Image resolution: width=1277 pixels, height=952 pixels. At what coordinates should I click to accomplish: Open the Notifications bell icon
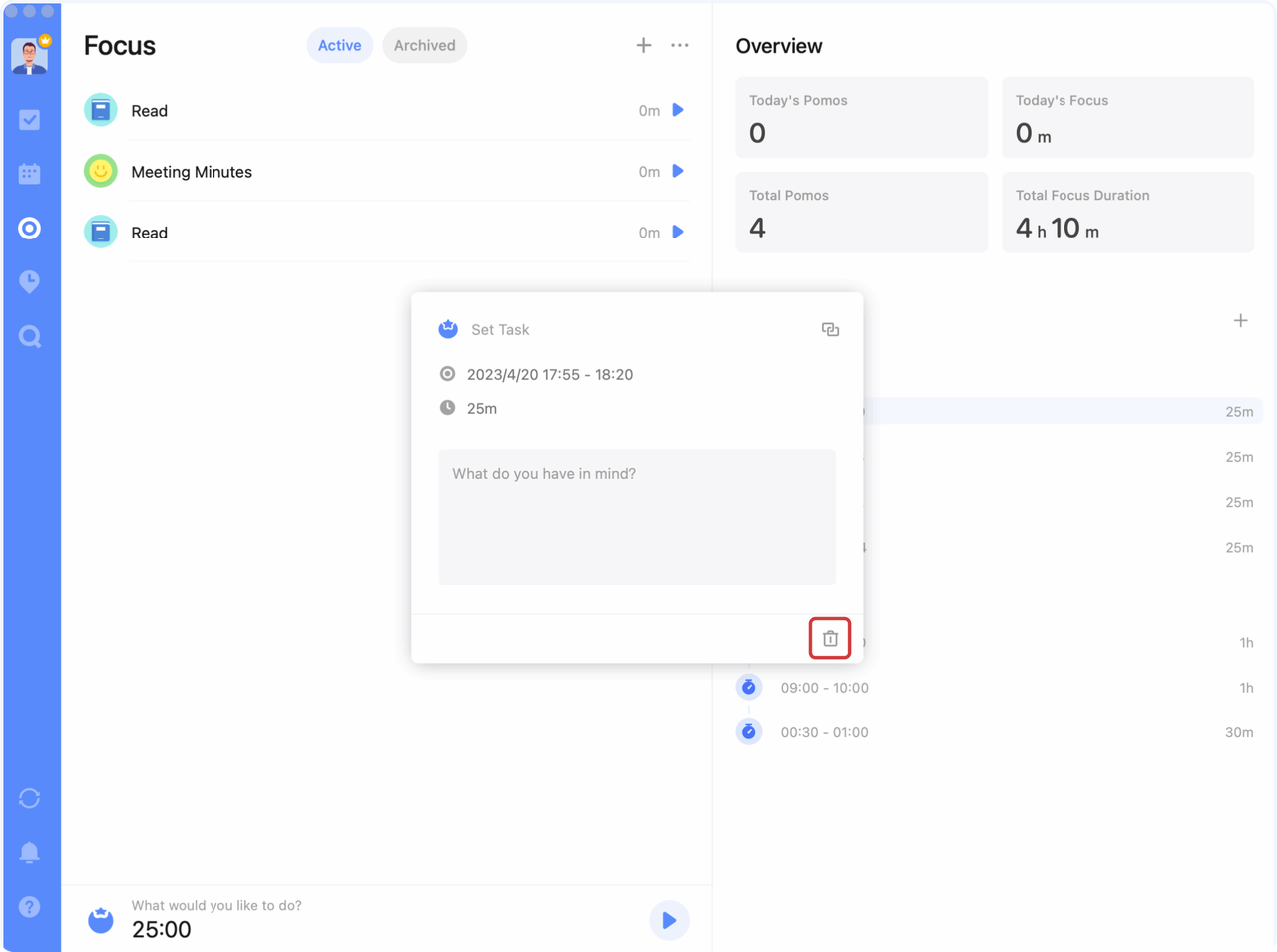coord(30,852)
